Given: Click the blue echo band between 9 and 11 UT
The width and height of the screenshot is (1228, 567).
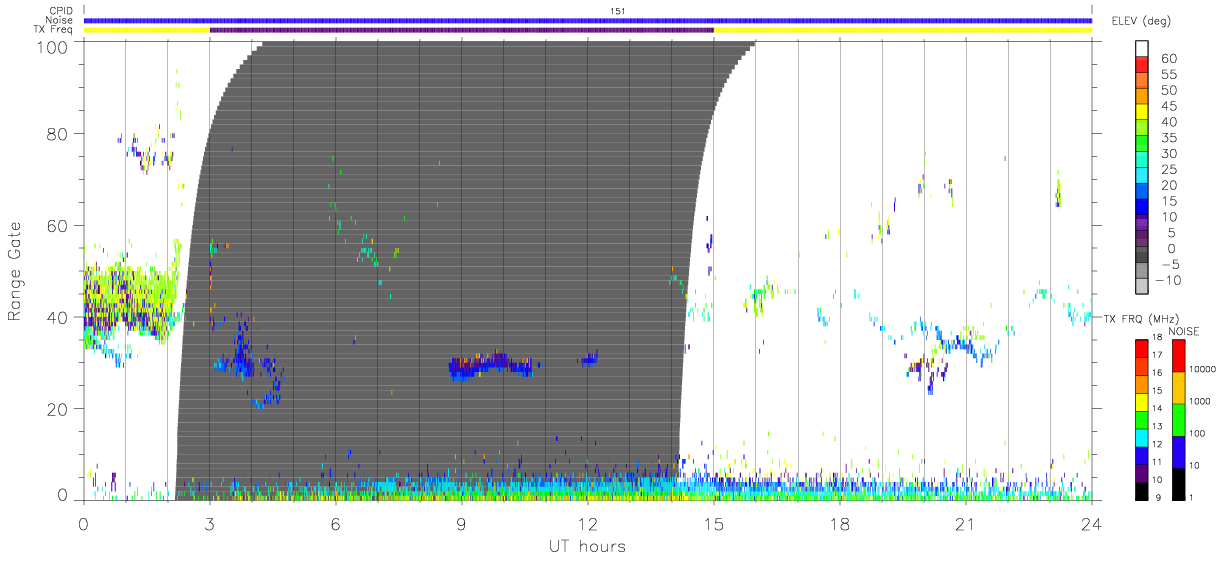Looking at the screenshot, I should pos(492,366).
